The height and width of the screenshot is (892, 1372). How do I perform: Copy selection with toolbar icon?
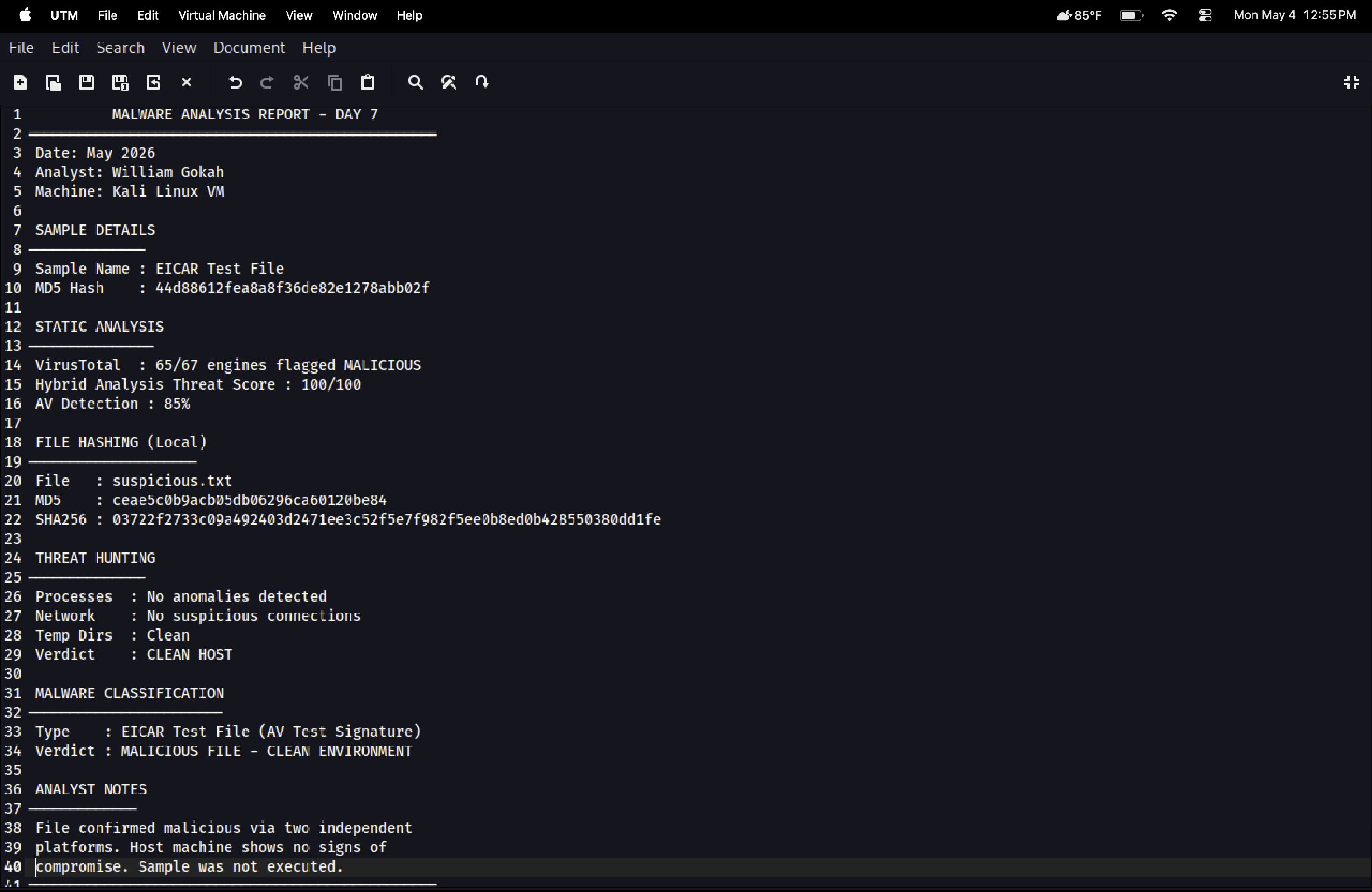[x=335, y=83]
